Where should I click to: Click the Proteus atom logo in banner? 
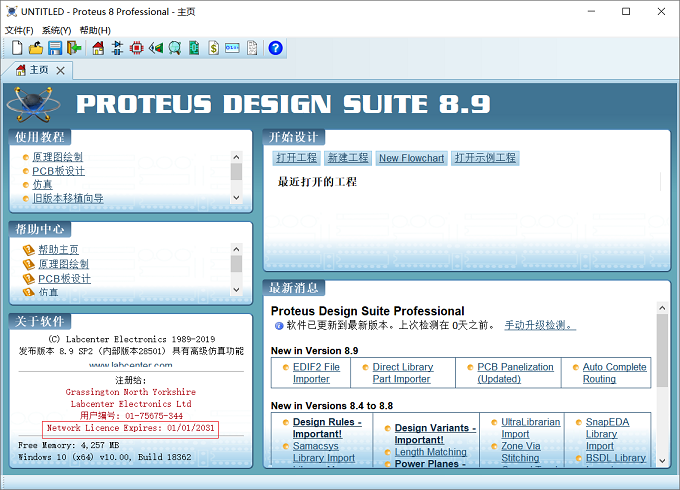tap(34, 104)
